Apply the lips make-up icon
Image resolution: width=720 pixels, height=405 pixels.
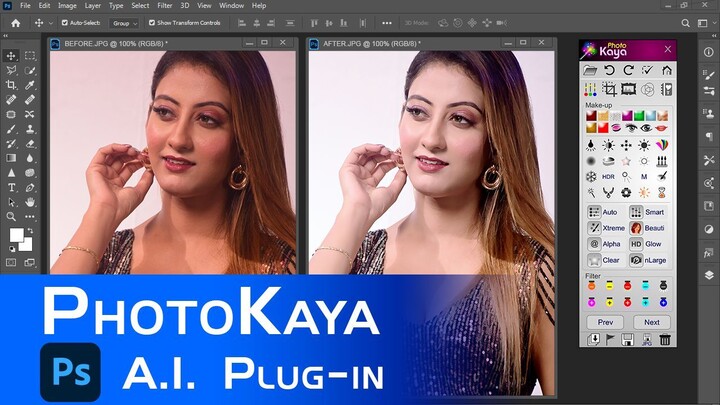pyautogui.click(x=661, y=128)
